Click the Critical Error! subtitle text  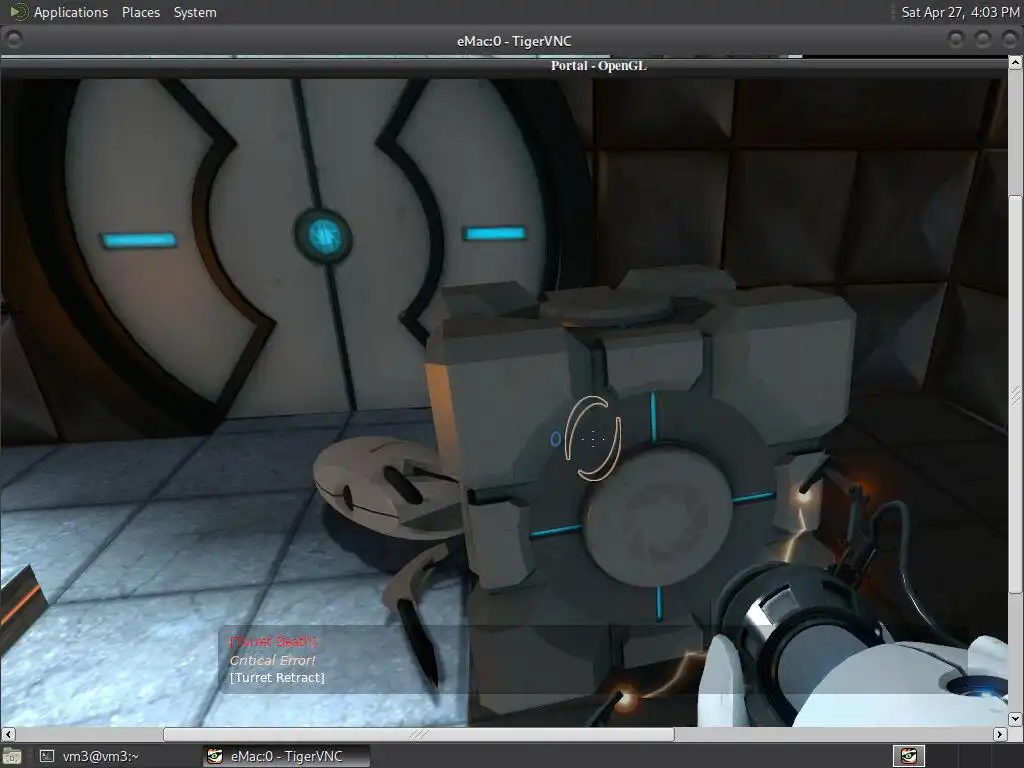[x=272, y=660]
